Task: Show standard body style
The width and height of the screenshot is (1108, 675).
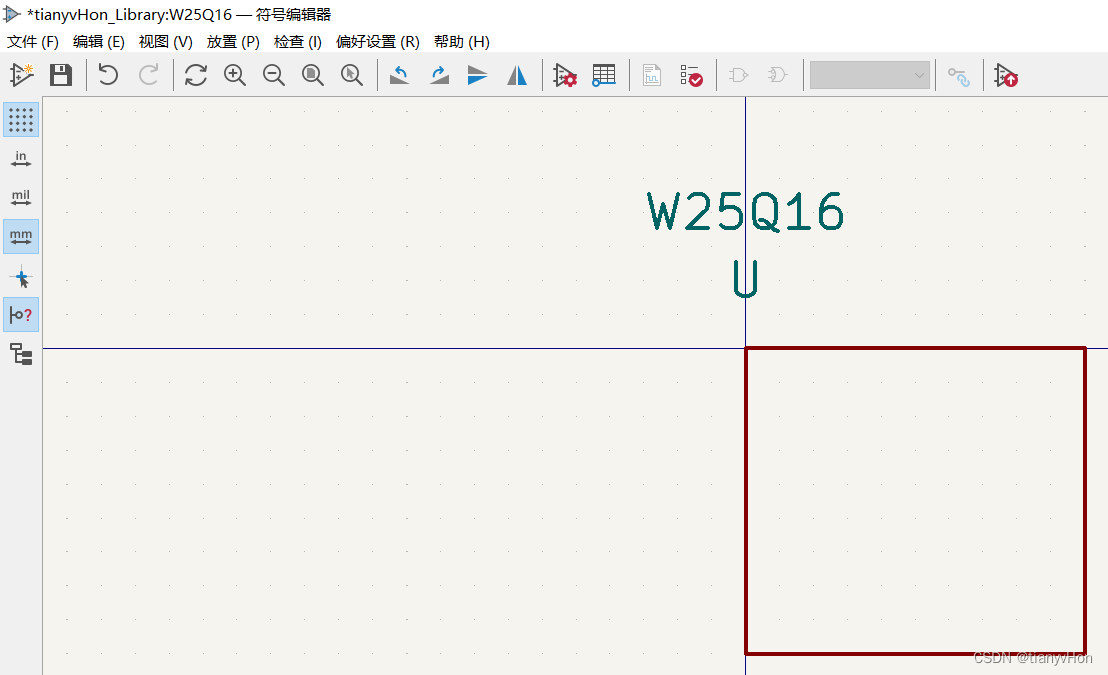Action: [x=738, y=75]
